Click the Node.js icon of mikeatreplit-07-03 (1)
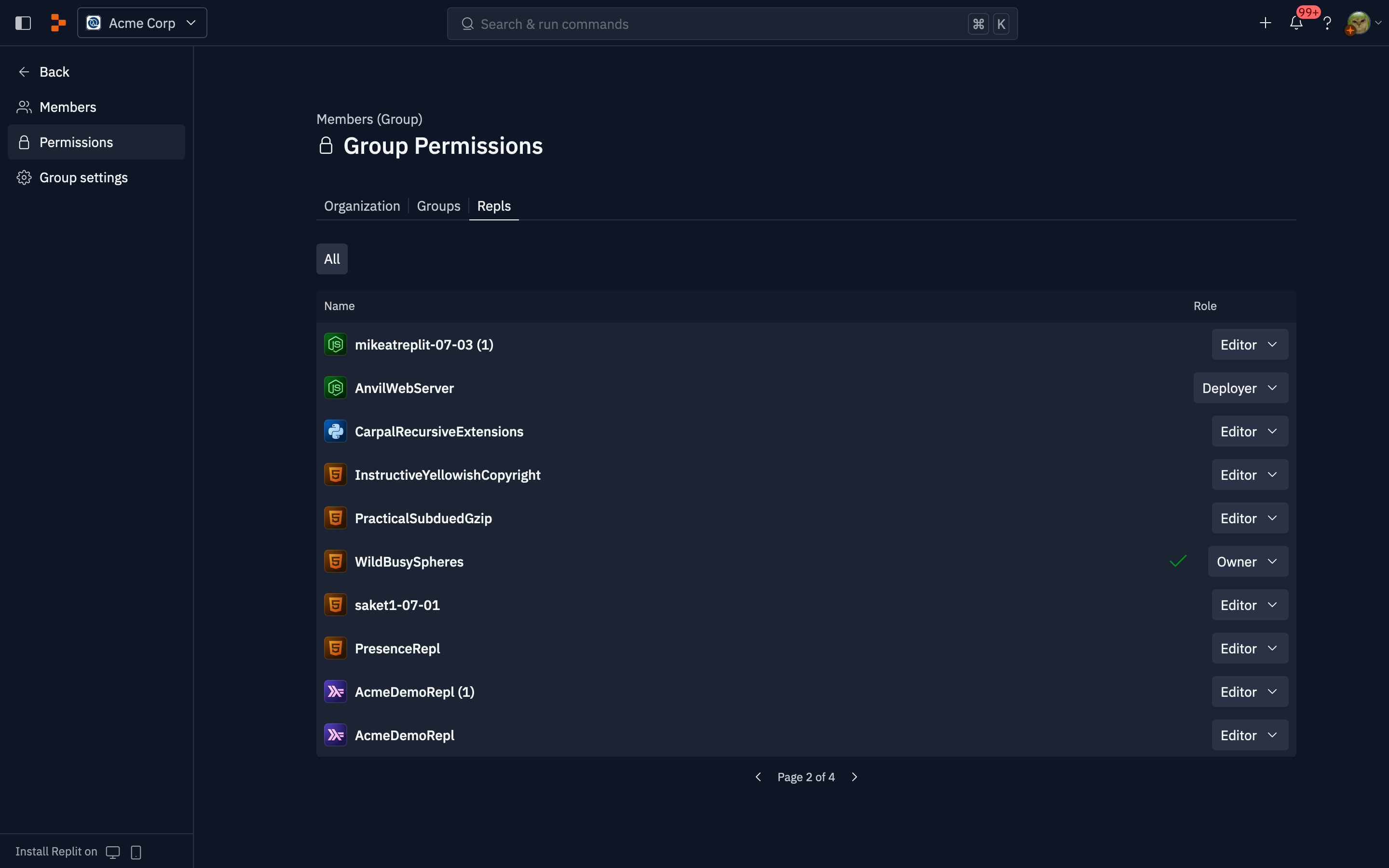Viewport: 1389px width, 868px height. (x=335, y=344)
